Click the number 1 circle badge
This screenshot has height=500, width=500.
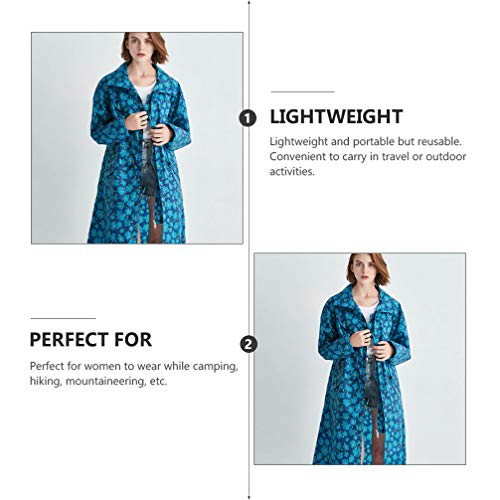(x=248, y=118)
